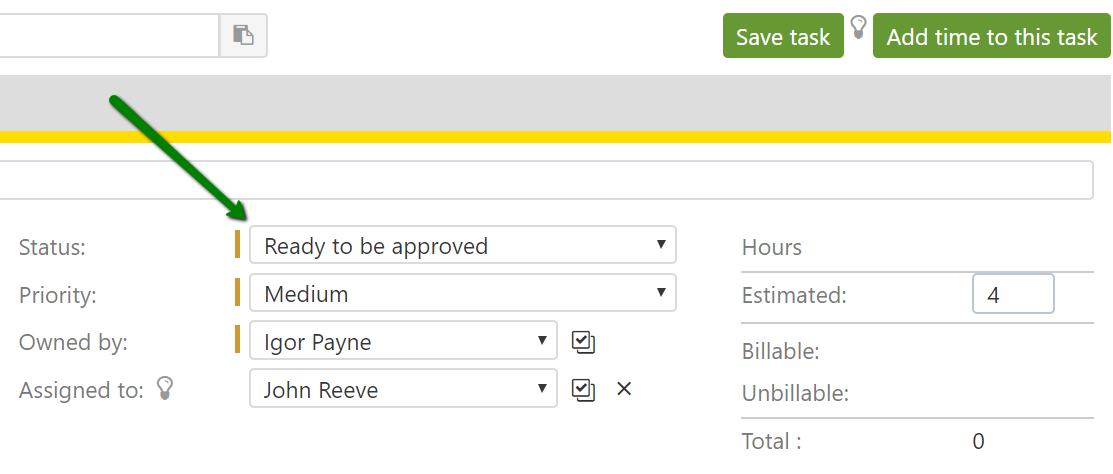Image resolution: width=1113 pixels, height=474 pixels.
Task: Open the Owned by dropdown showing Igor Payne
Action: (x=402, y=342)
